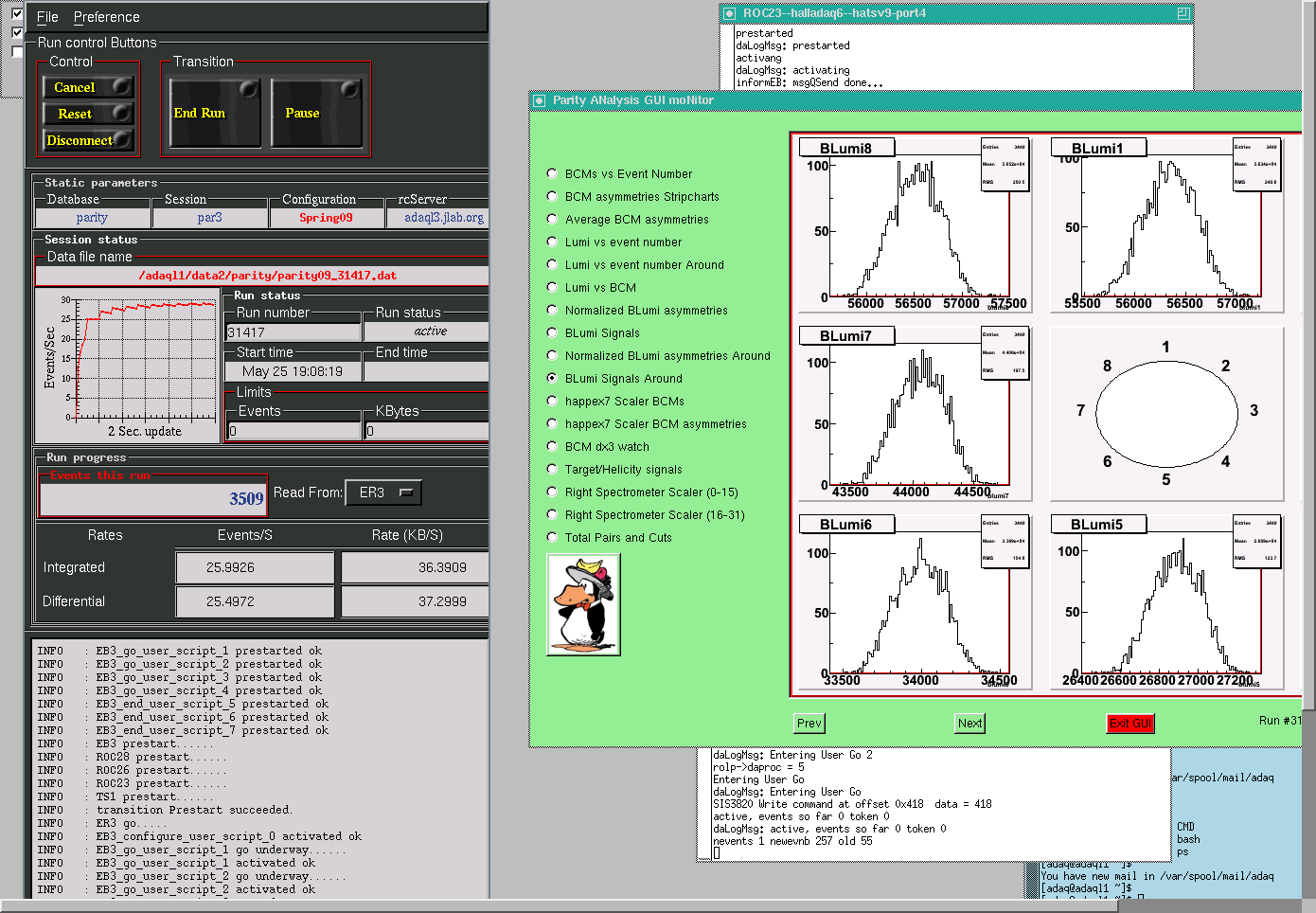Click the ROC23 window title bar menu icon

tap(729, 13)
